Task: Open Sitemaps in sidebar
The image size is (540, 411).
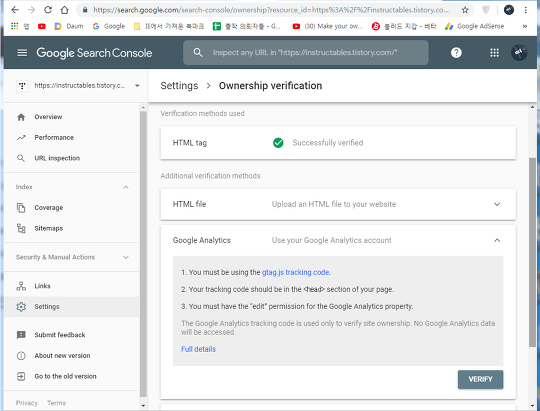Action: [x=49, y=228]
